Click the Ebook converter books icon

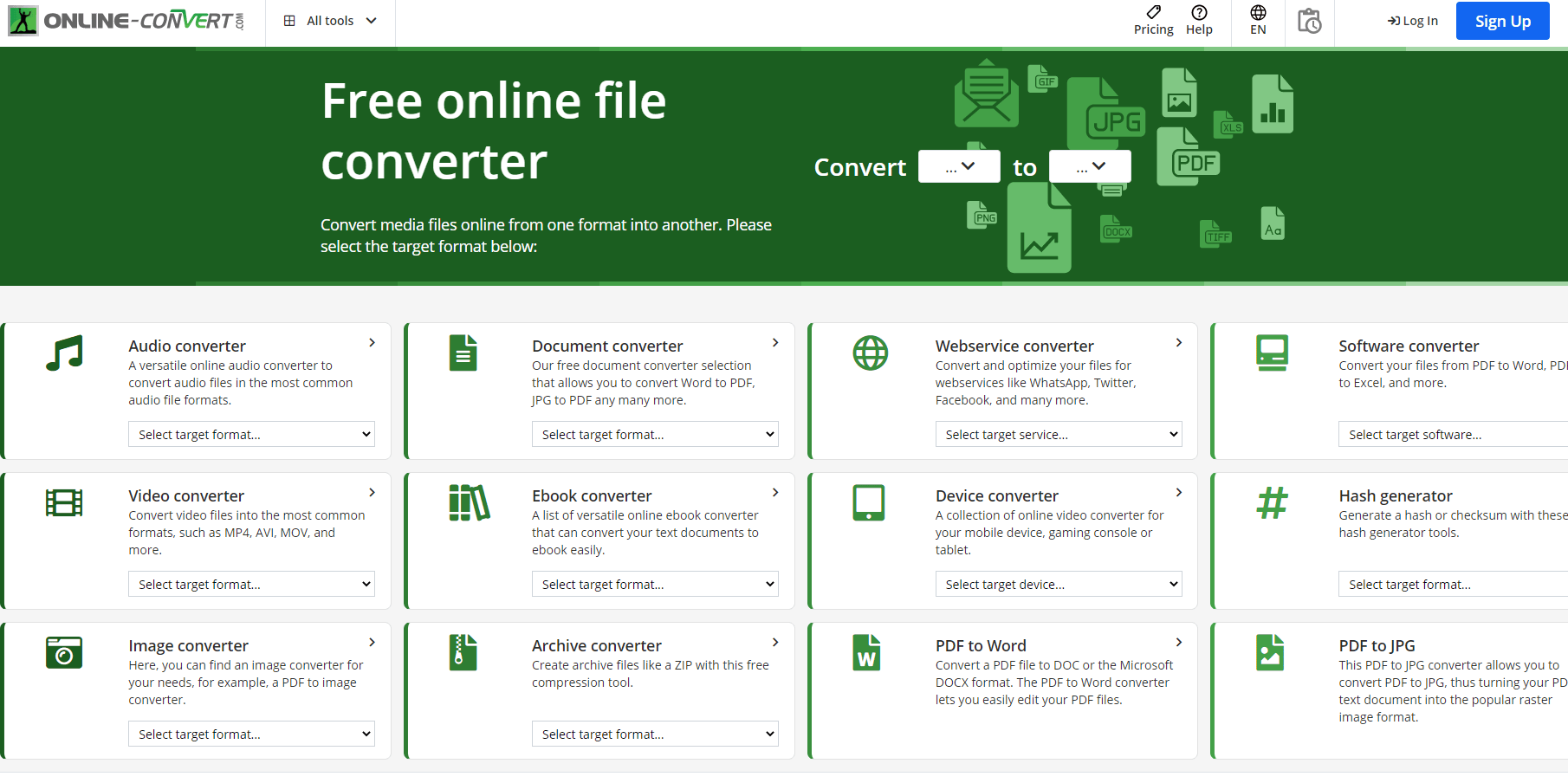point(469,502)
